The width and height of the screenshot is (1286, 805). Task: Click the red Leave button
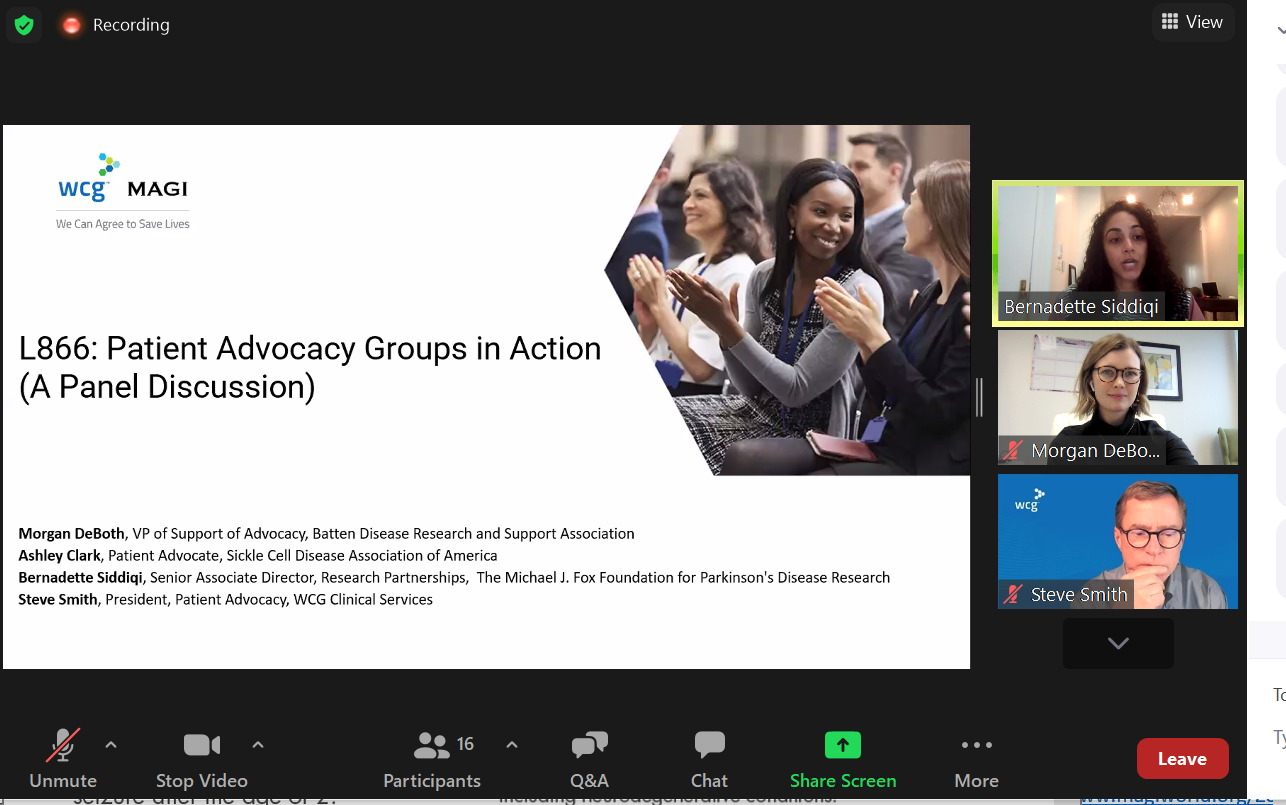(1182, 759)
